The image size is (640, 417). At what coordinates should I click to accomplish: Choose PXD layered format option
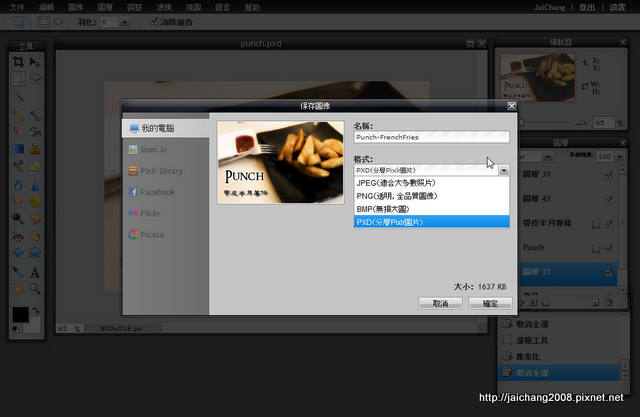pos(431,222)
